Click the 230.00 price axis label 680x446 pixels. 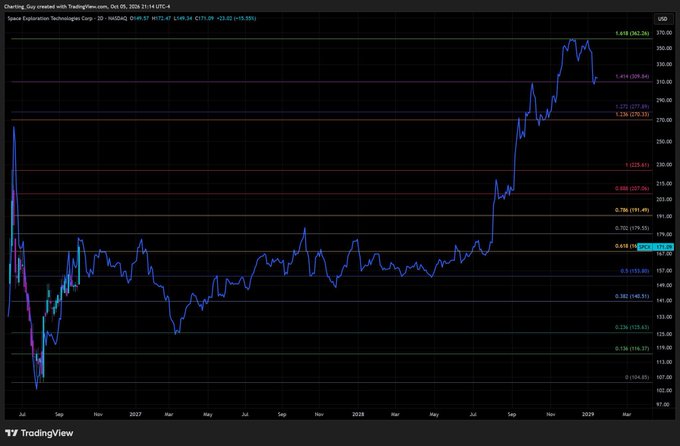click(x=664, y=164)
